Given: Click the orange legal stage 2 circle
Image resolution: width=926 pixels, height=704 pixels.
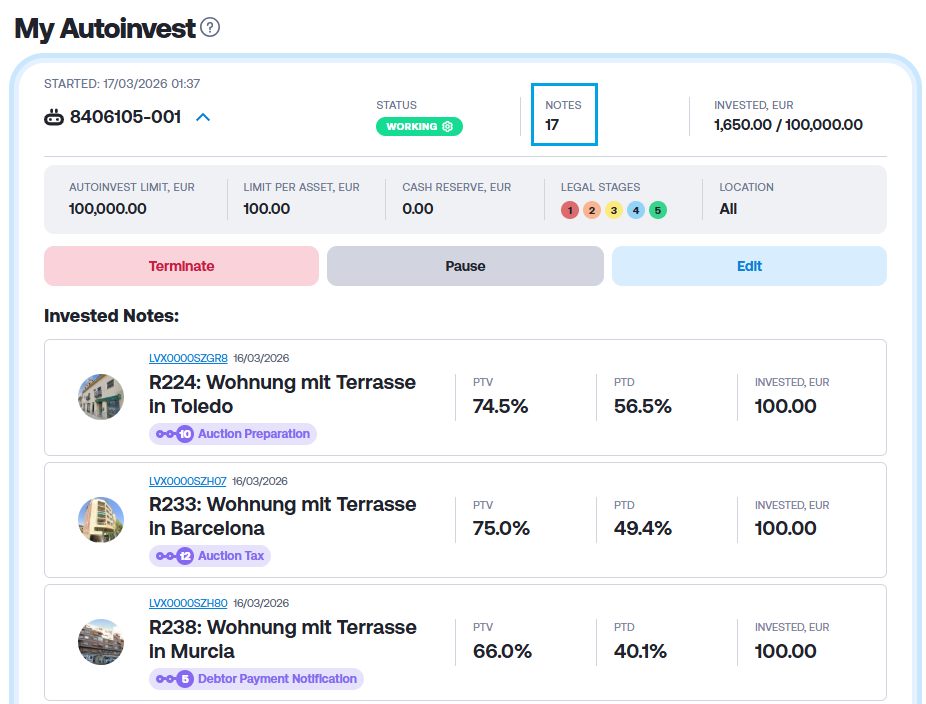Looking at the screenshot, I should [592, 210].
